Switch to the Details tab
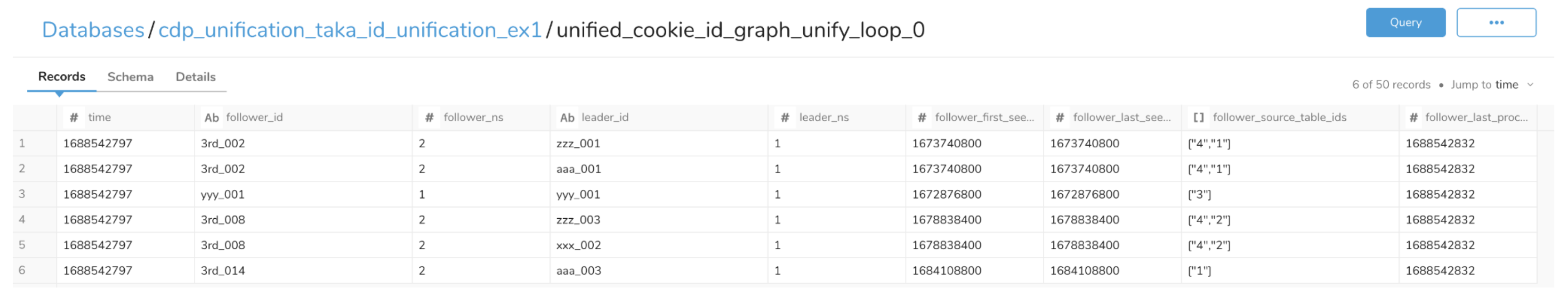Screen dimensions: 1568x305 pyautogui.click(x=196, y=77)
